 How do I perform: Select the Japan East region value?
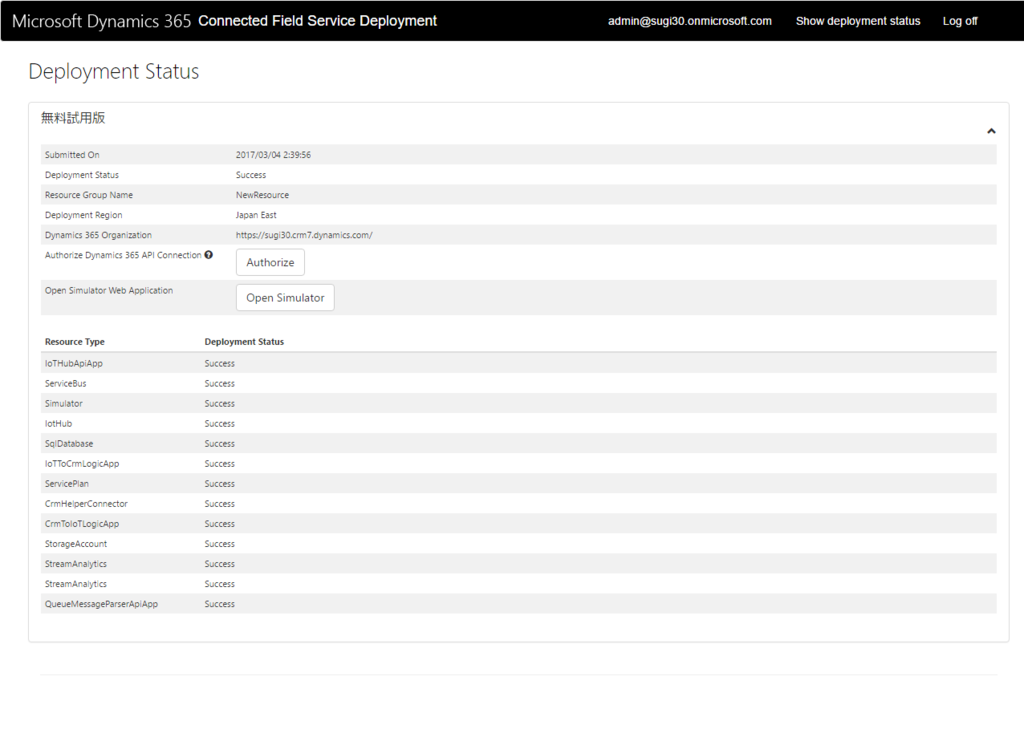pyautogui.click(x=256, y=215)
